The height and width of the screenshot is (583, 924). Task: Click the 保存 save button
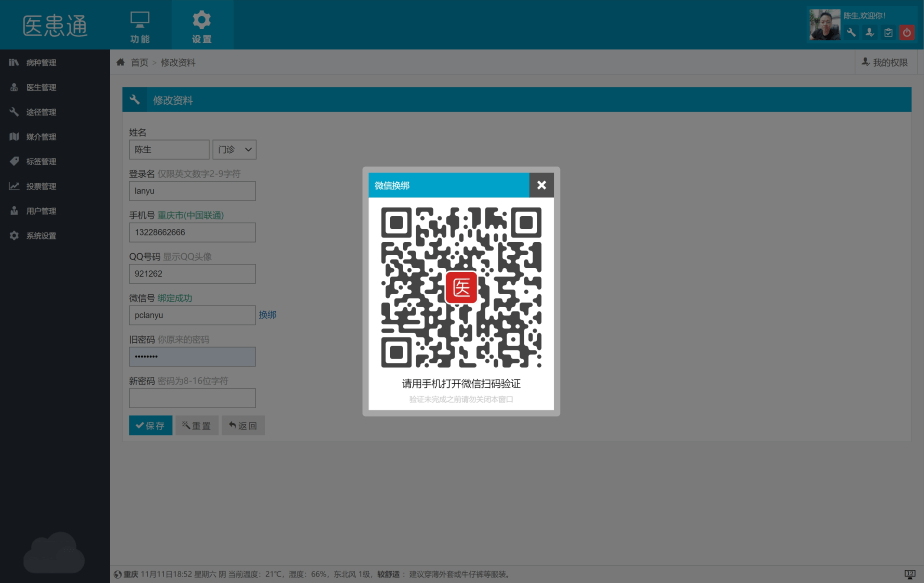[x=151, y=426]
